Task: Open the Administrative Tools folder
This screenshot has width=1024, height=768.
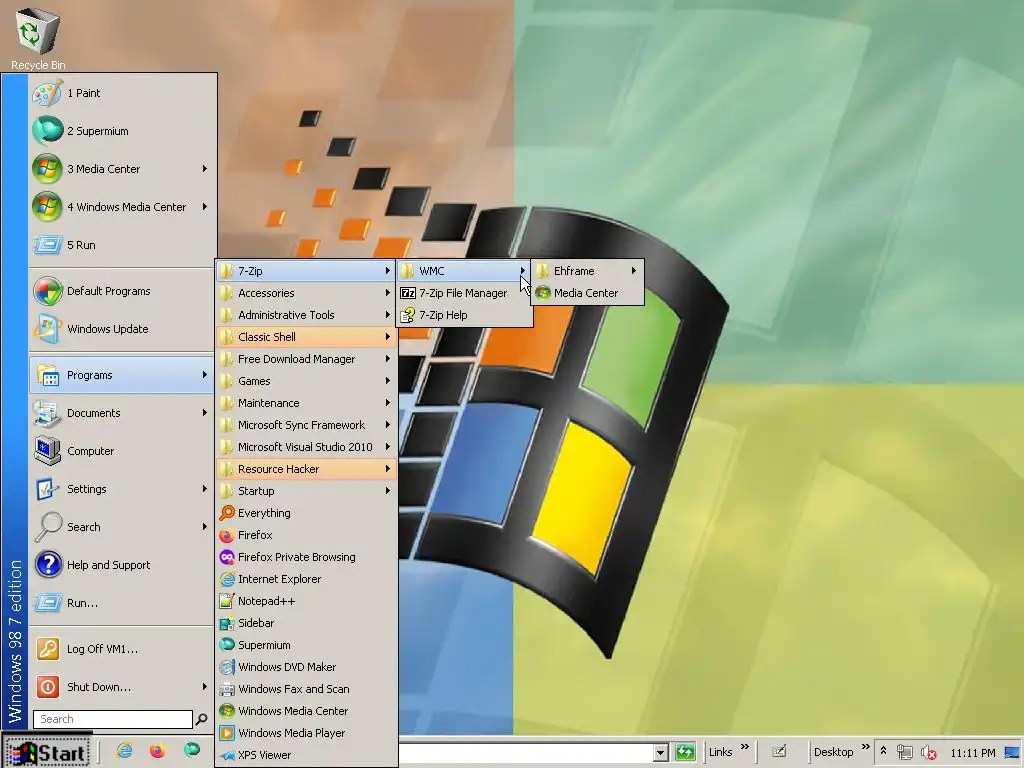Action: click(x=306, y=315)
